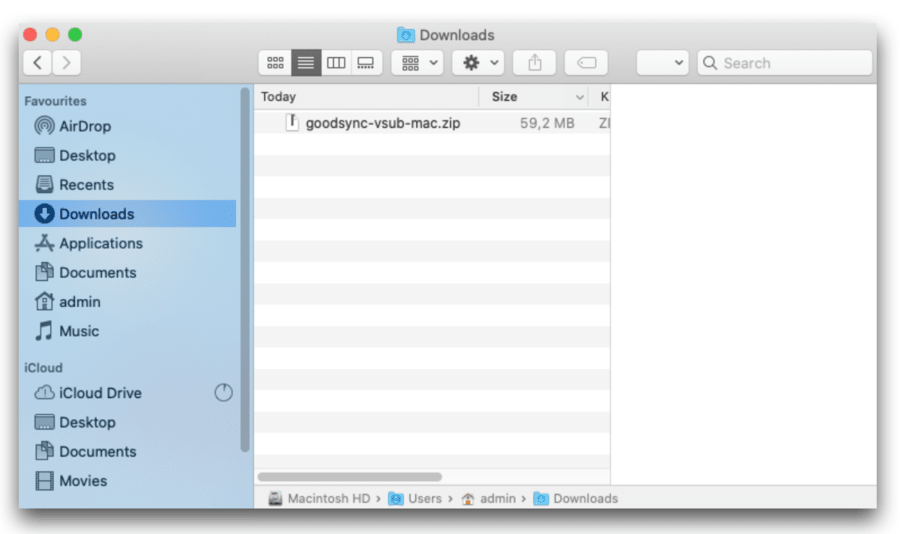Switch to list view
Viewport: 900px width, 534px height.
pyautogui.click(x=306, y=63)
